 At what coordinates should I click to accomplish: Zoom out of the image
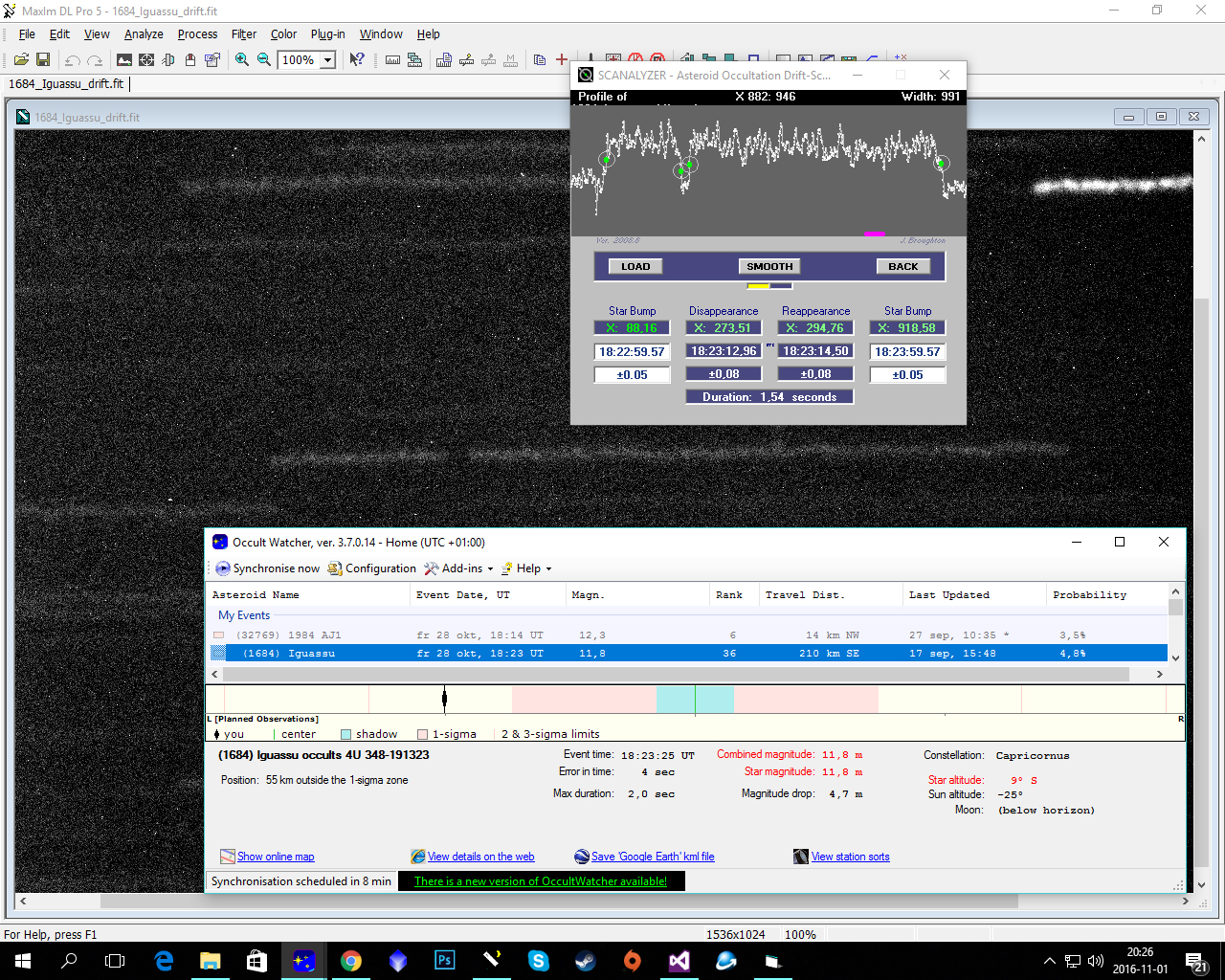tap(264, 59)
